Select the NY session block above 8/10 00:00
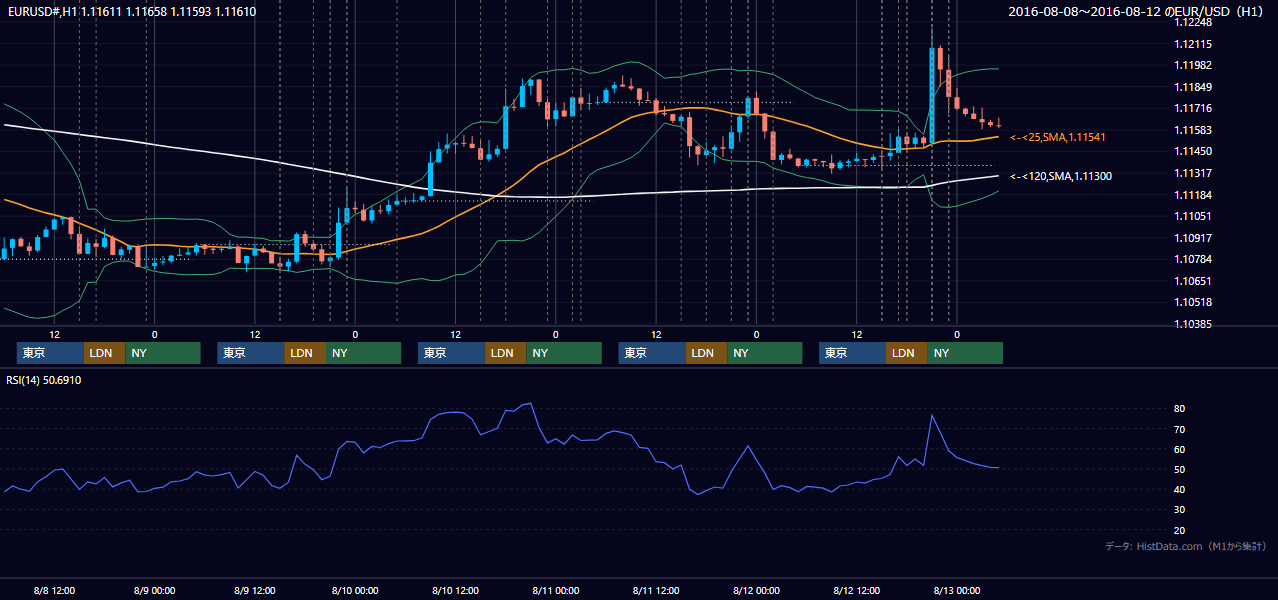 pyautogui.click(x=363, y=353)
